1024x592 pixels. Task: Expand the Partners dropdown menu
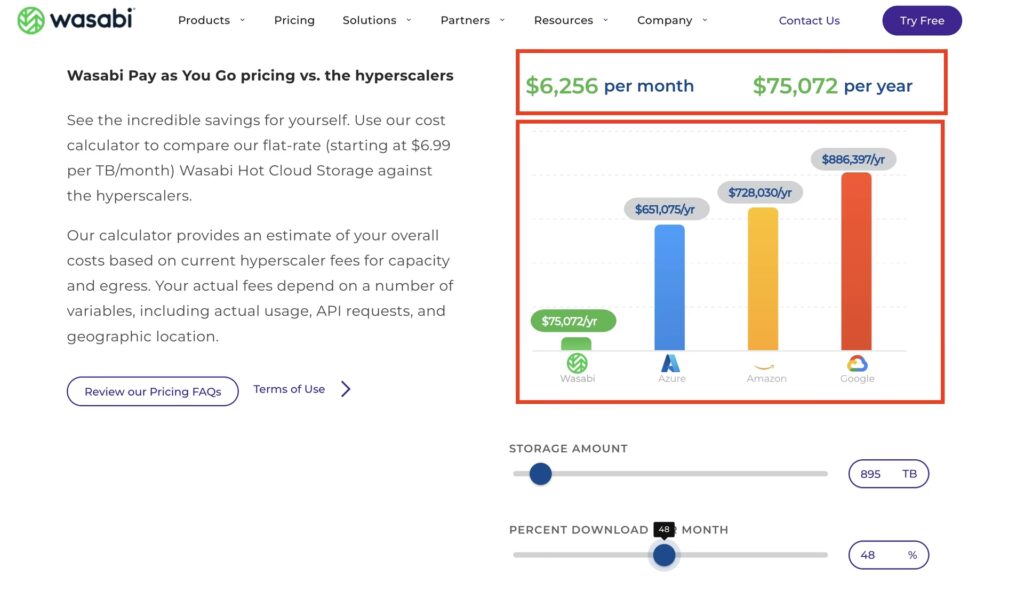[x=472, y=20]
